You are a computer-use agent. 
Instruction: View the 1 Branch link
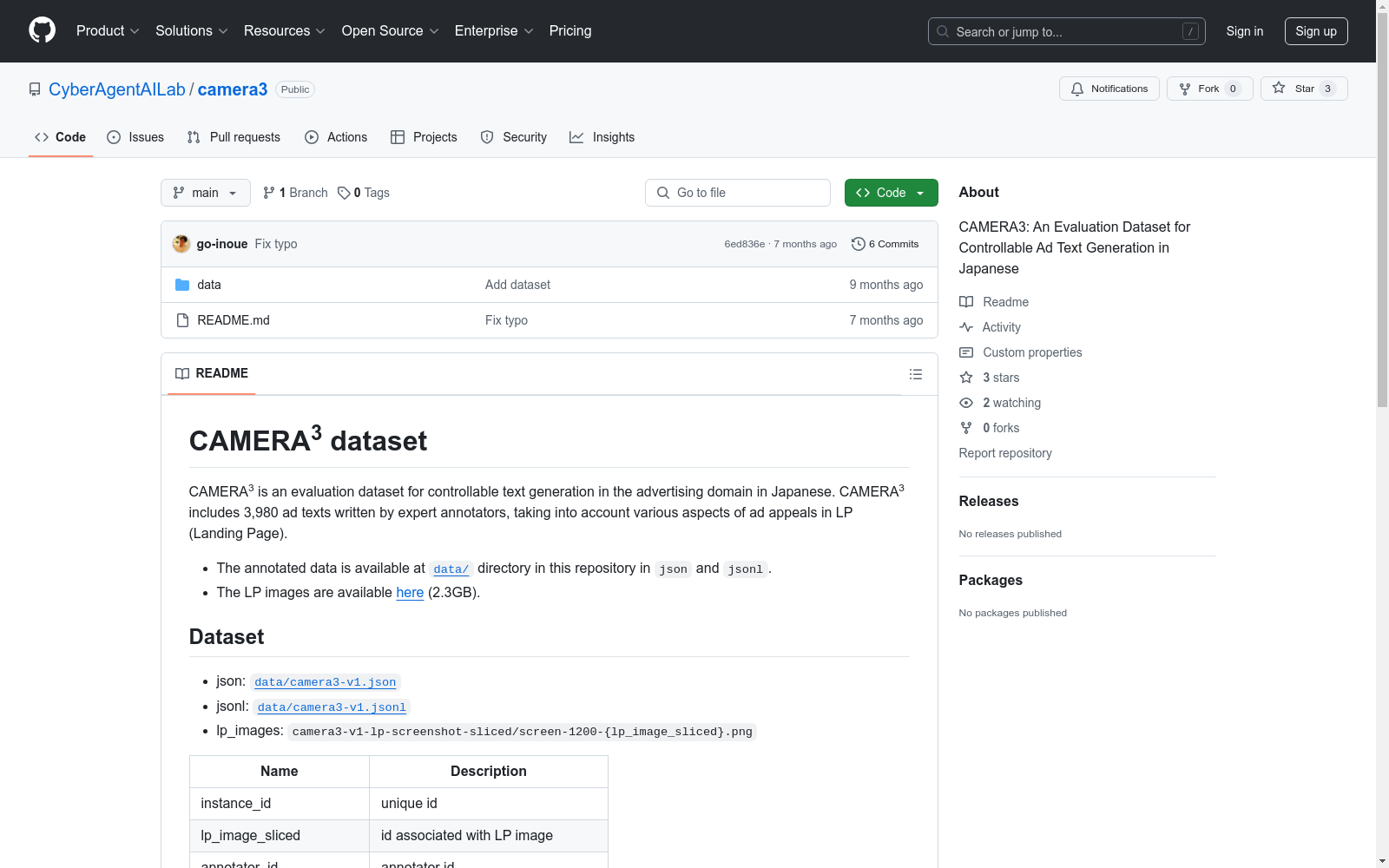[295, 193]
